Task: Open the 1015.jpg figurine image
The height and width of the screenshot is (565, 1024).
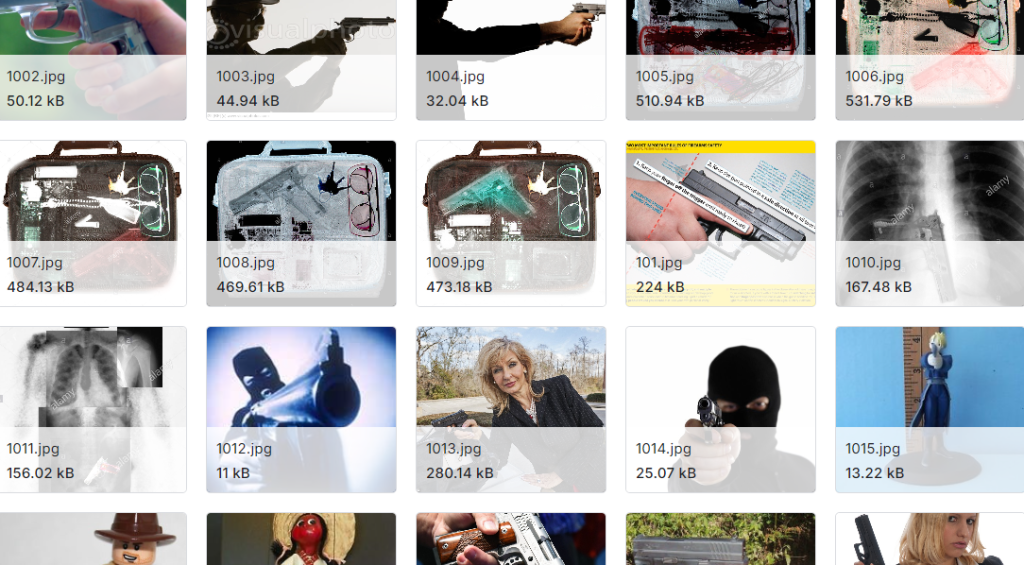Action: [930, 410]
